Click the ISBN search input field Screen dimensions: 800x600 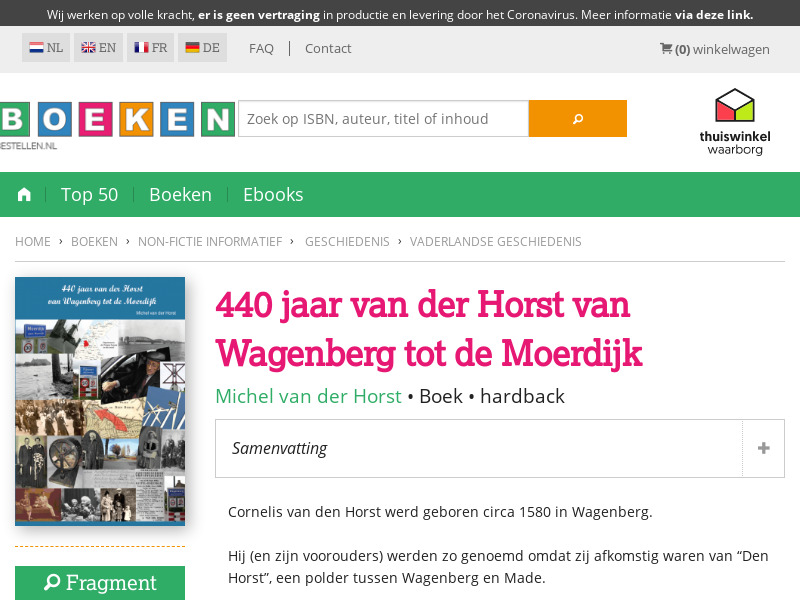(x=383, y=118)
